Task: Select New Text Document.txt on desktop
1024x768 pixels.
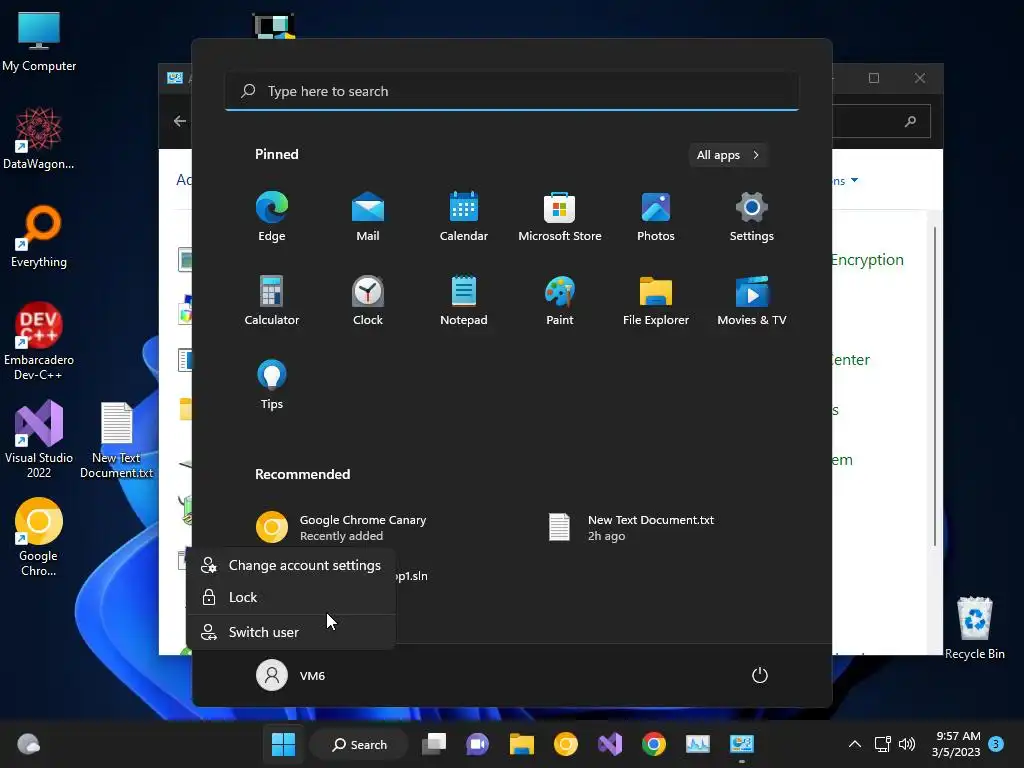Action: click(117, 440)
